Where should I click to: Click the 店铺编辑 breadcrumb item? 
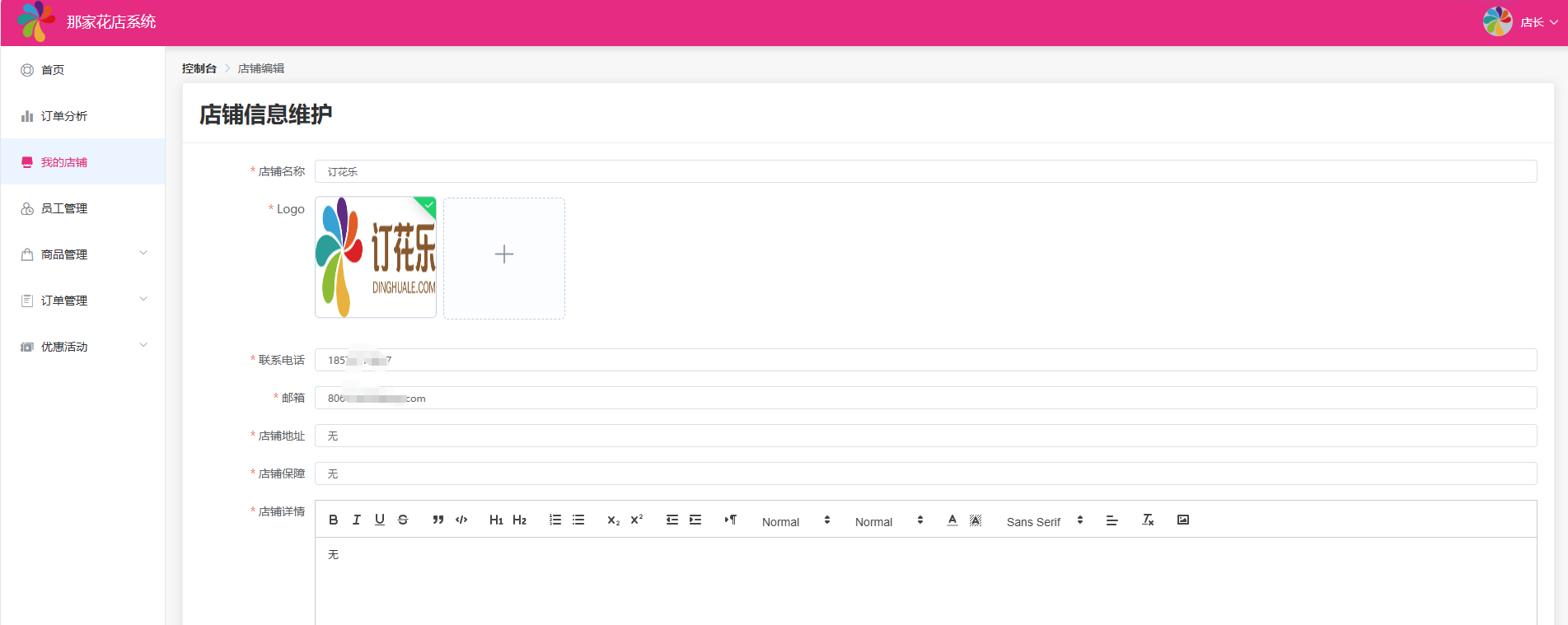point(261,68)
